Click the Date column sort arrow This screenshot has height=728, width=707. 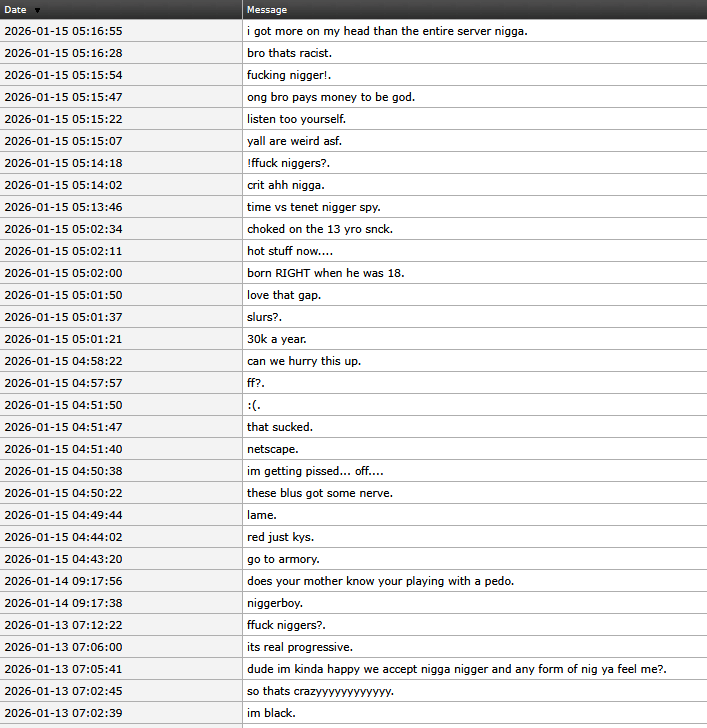tap(37, 10)
